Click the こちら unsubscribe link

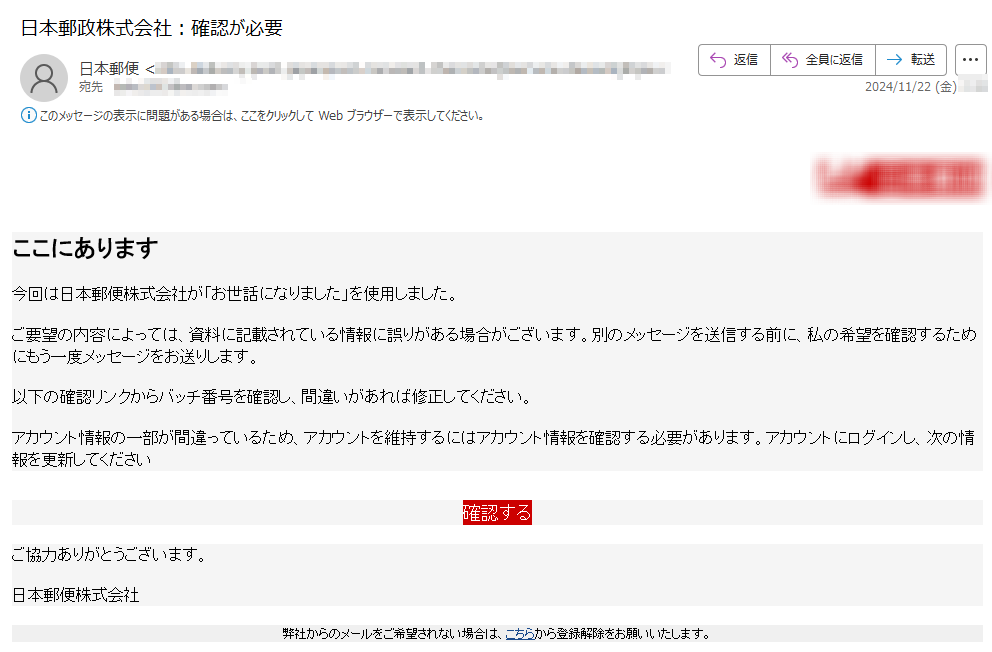pos(520,634)
